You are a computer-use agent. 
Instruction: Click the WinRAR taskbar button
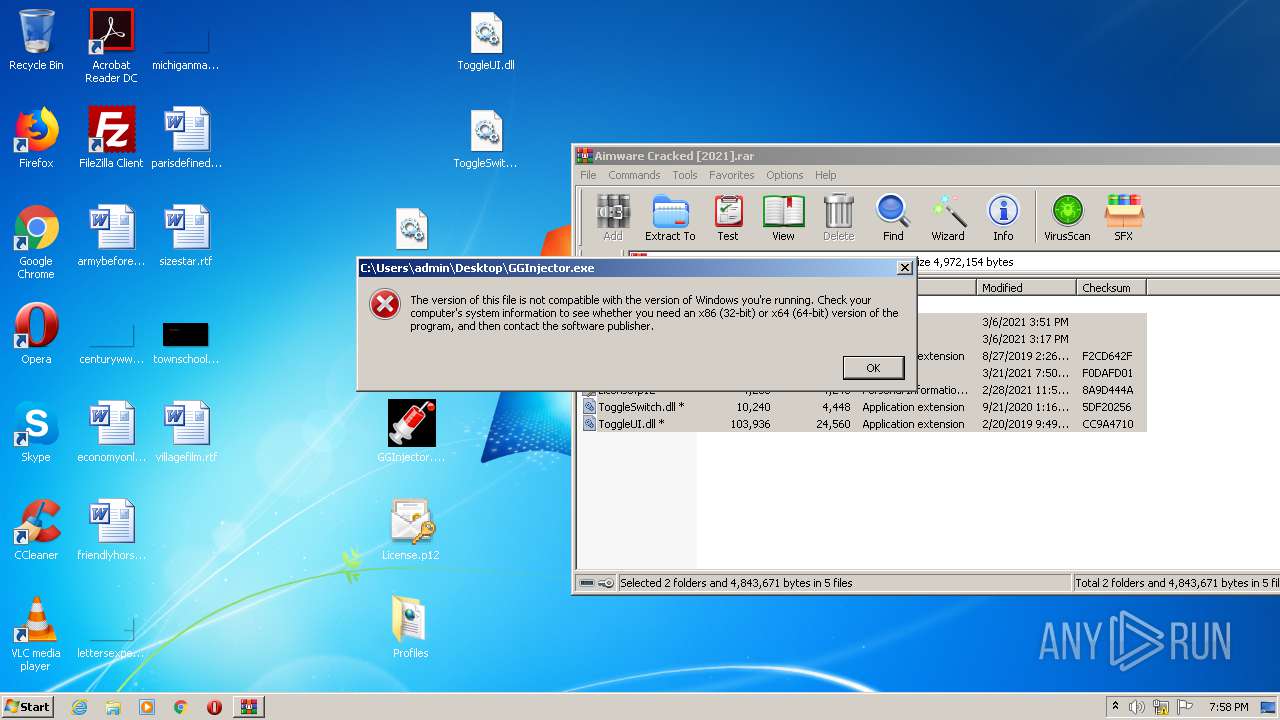[x=248, y=707]
